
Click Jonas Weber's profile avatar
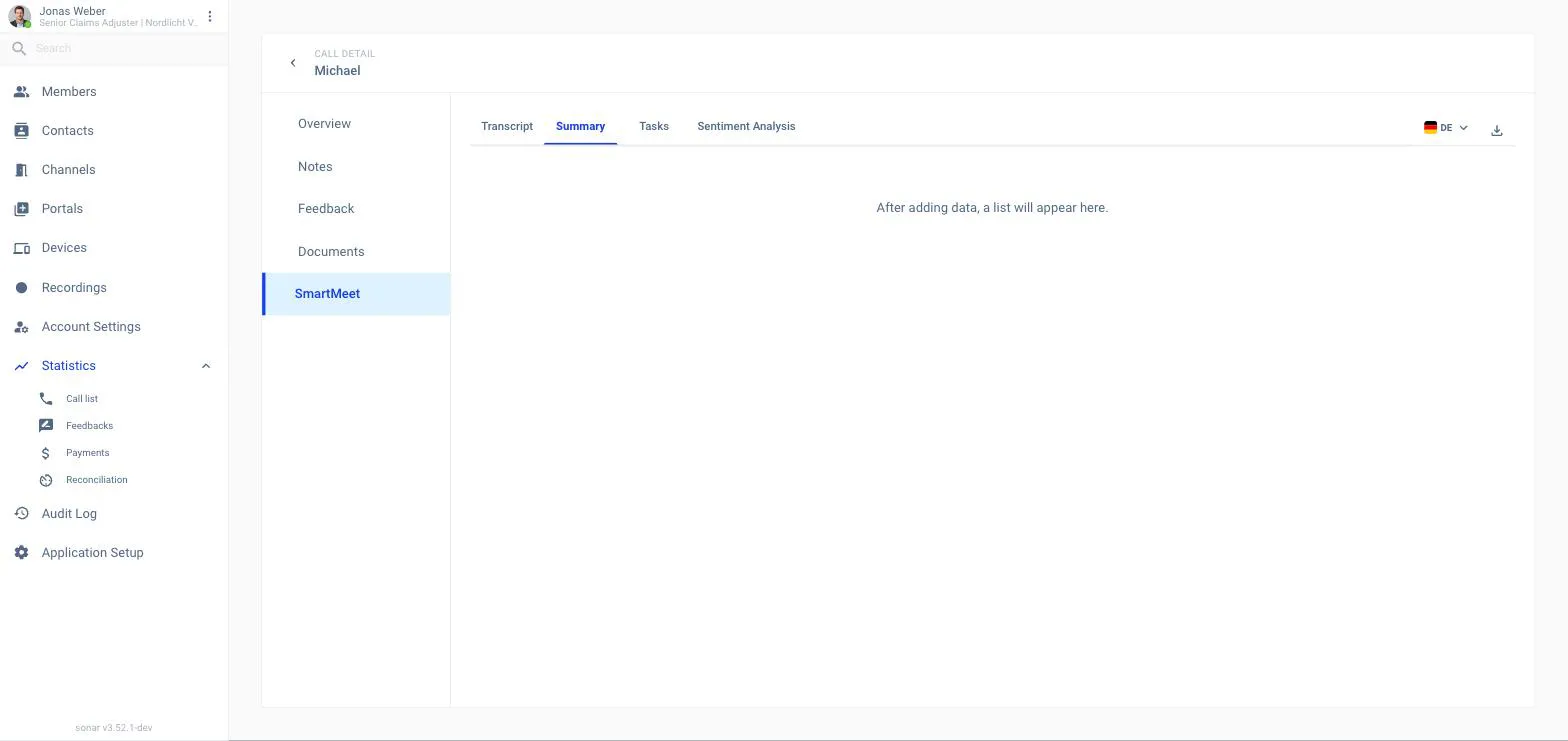[x=19, y=16]
